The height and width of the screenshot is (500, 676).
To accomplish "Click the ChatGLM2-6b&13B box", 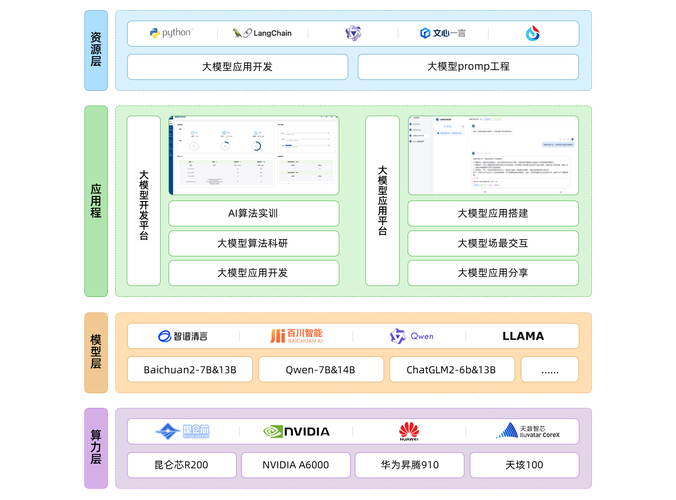I will (x=452, y=370).
